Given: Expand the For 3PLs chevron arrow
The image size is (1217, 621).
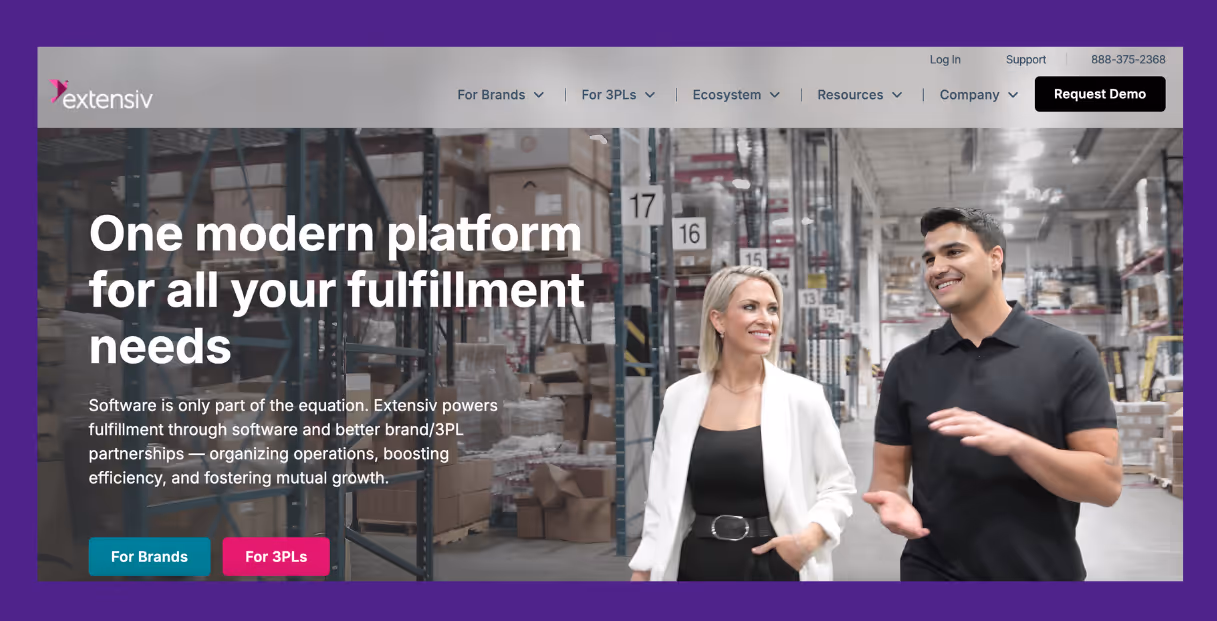Looking at the screenshot, I should 650,95.
